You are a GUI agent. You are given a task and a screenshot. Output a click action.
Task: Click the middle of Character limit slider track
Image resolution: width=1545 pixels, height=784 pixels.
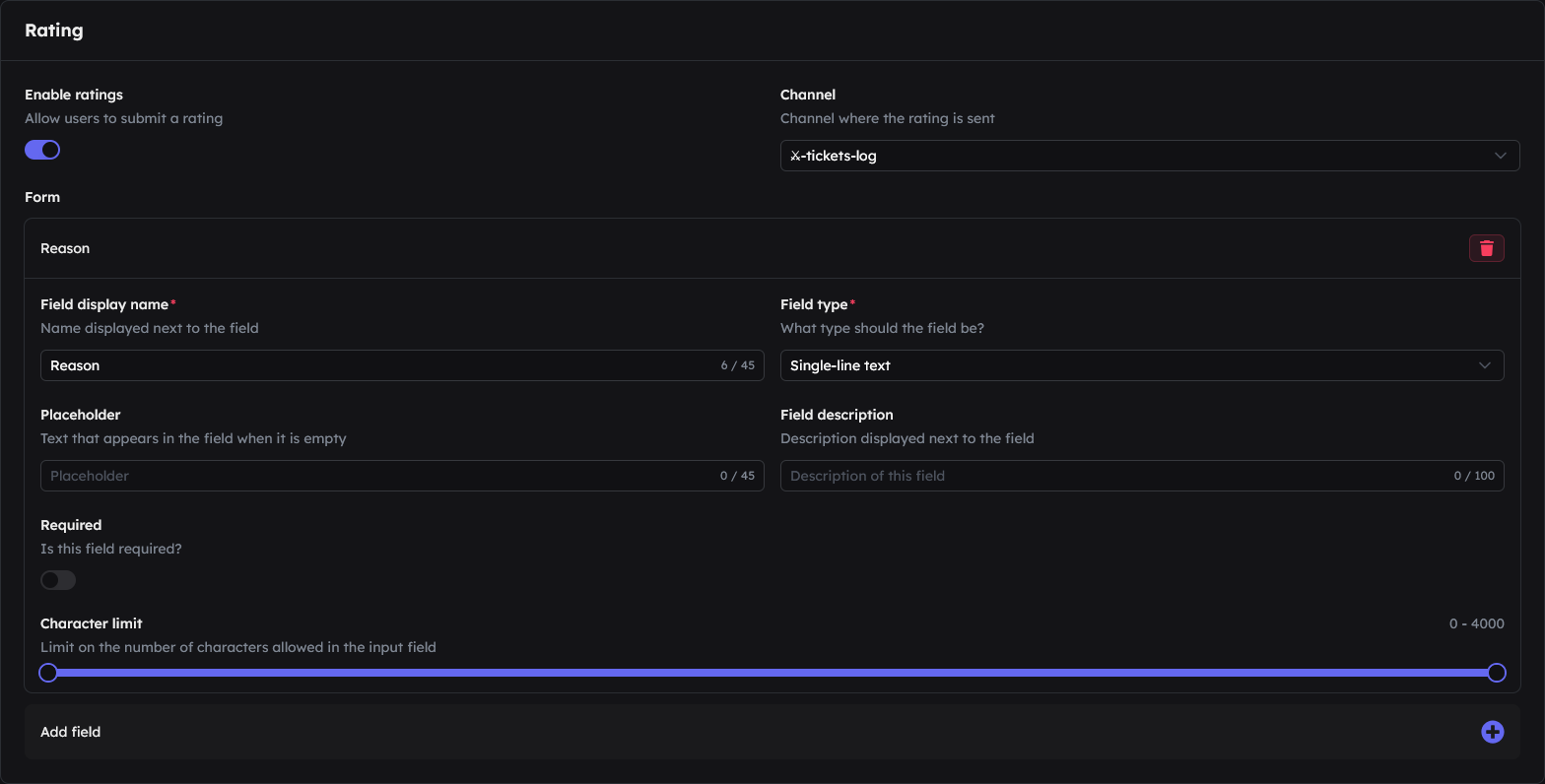pyautogui.click(x=772, y=673)
